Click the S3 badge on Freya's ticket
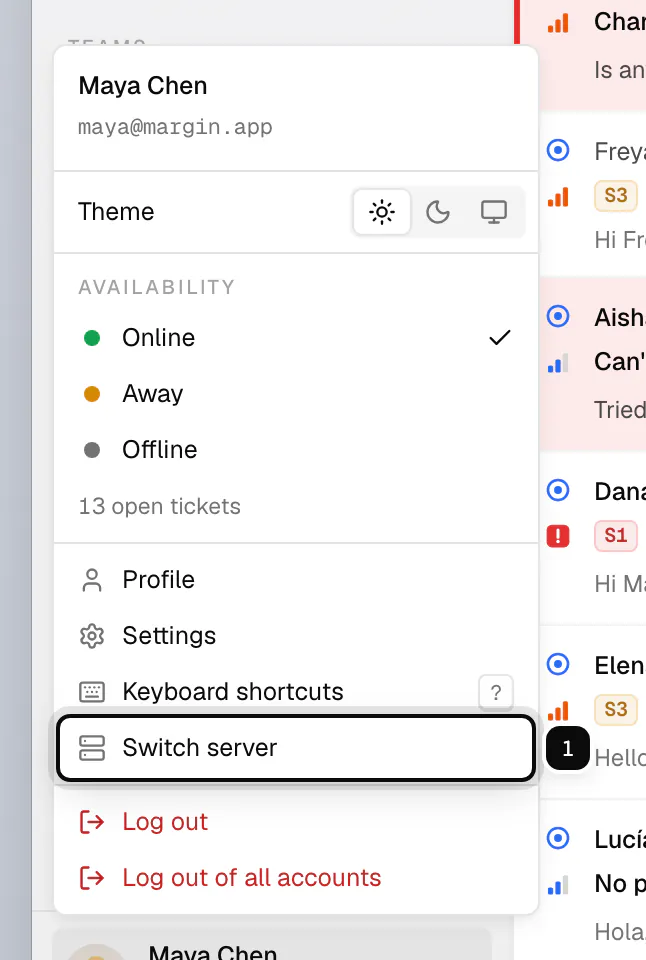This screenshot has width=646, height=960. [x=615, y=196]
